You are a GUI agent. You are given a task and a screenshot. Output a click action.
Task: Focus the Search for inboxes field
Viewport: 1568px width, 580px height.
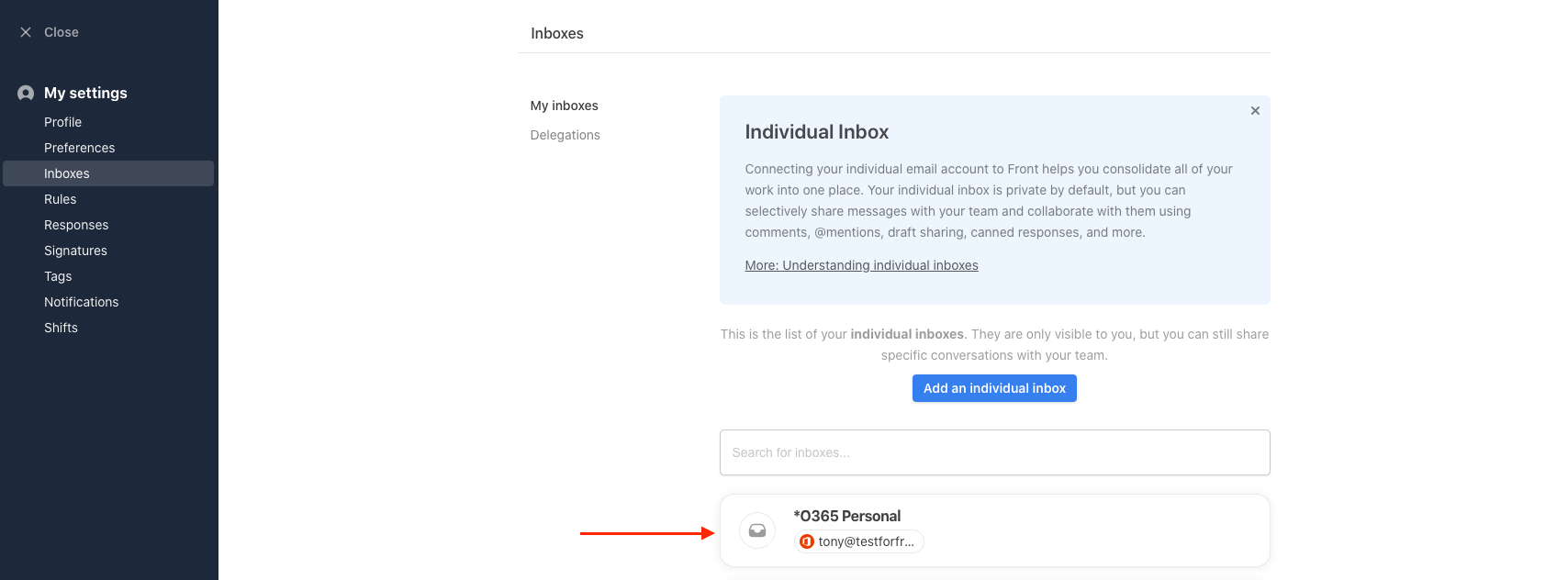(x=994, y=452)
